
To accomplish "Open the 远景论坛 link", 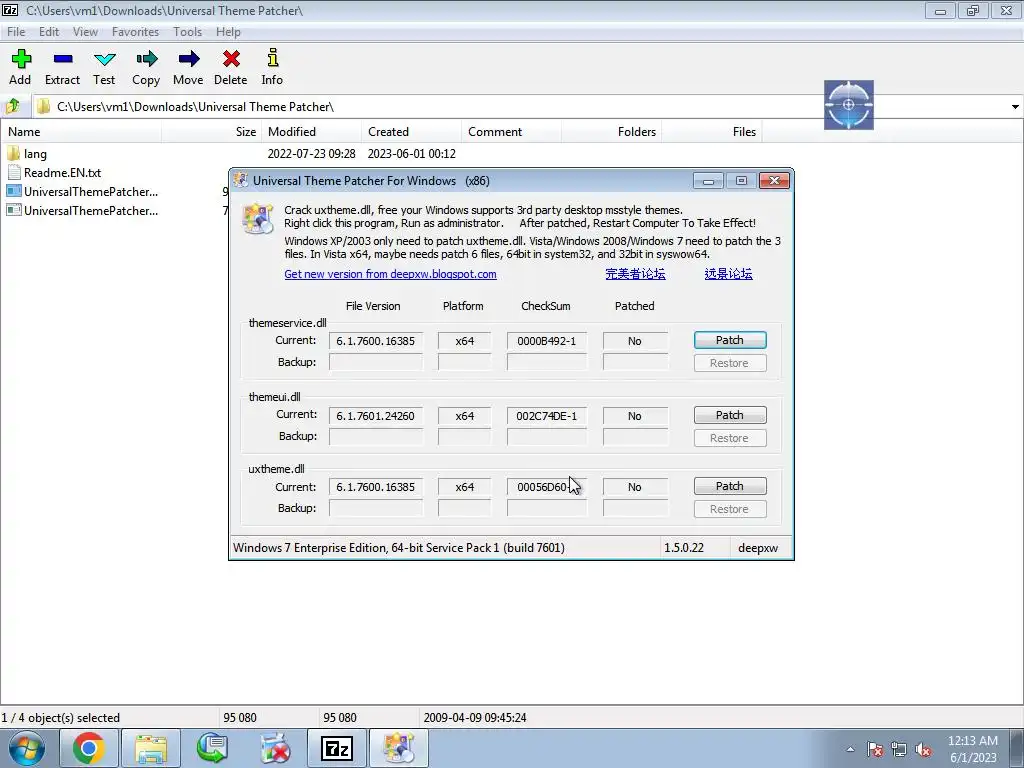I will [728, 274].
